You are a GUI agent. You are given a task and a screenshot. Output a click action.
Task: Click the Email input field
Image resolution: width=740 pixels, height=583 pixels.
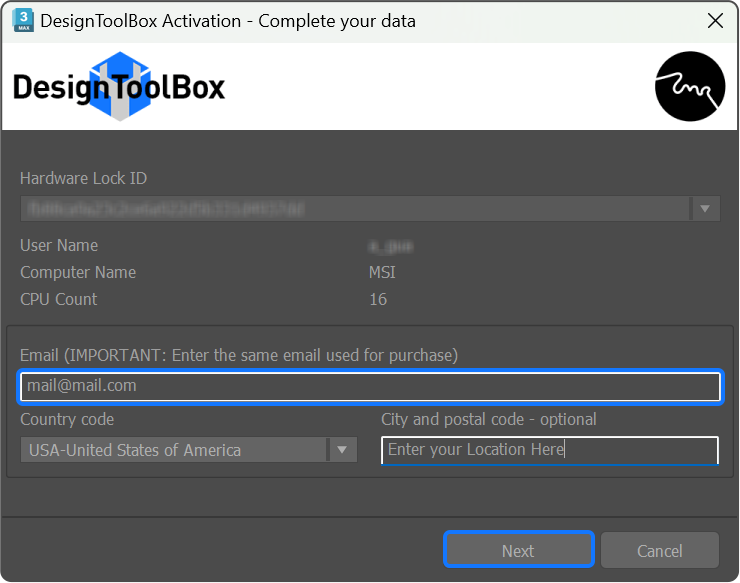pos(370,386)
